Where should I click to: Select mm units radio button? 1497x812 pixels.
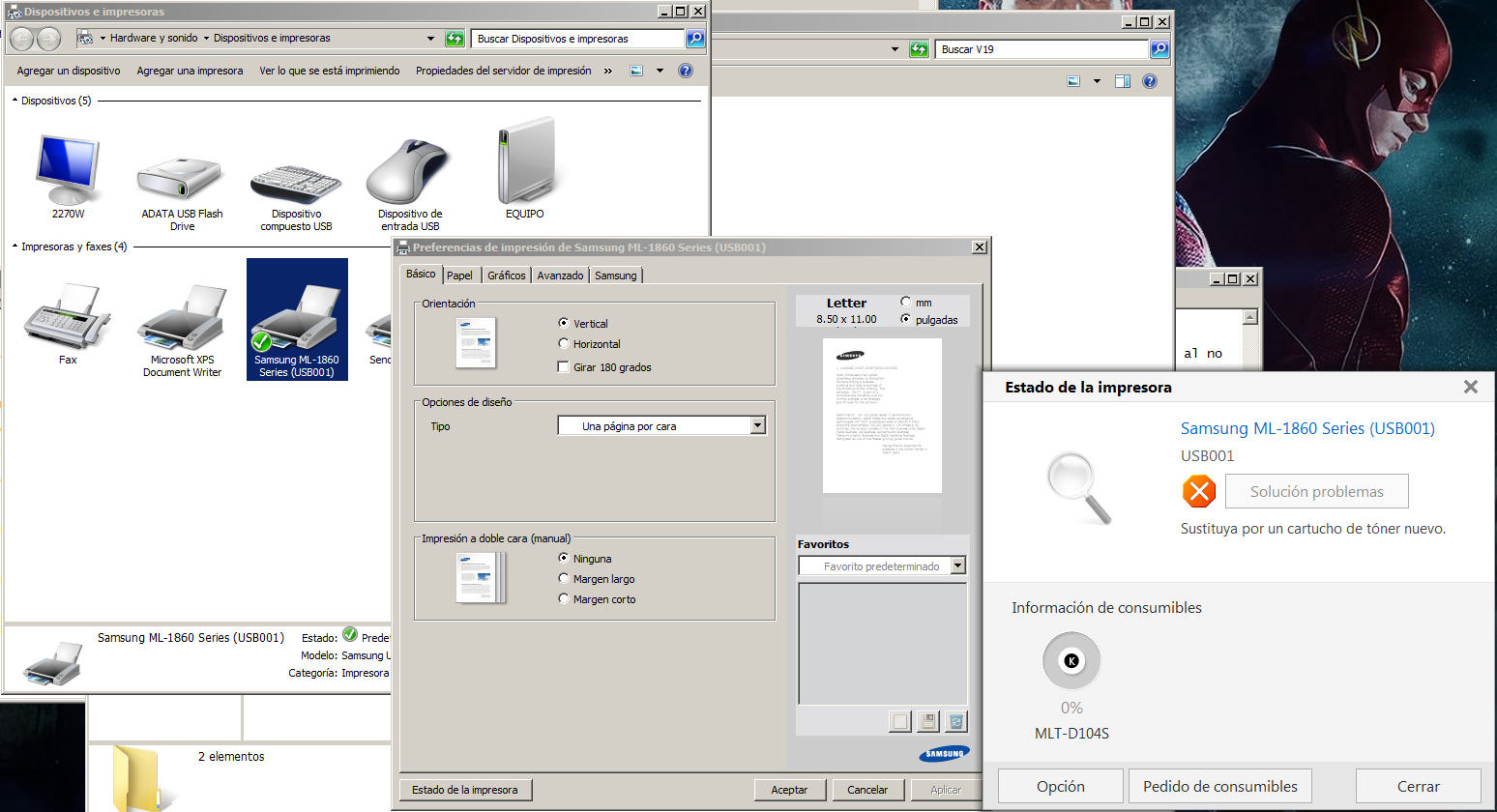click(905, 302)
